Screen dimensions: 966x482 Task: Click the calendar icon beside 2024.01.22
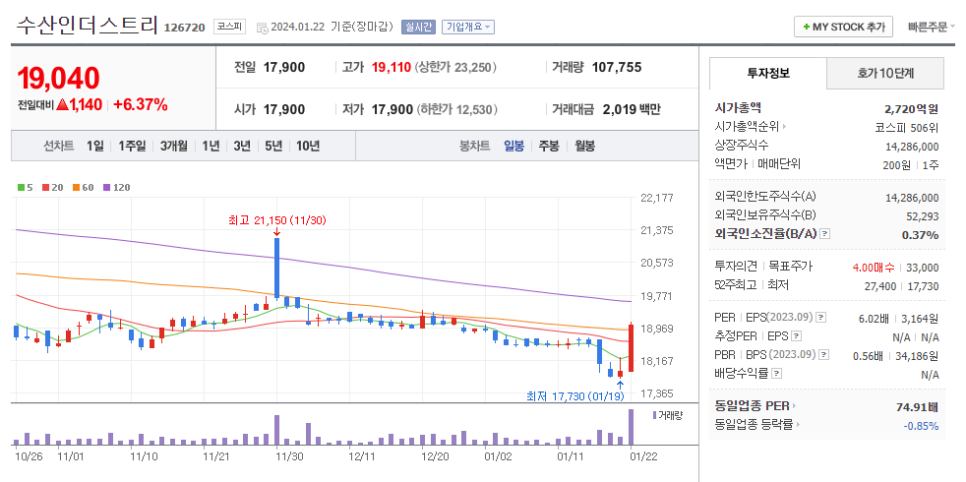coord(262,28)
